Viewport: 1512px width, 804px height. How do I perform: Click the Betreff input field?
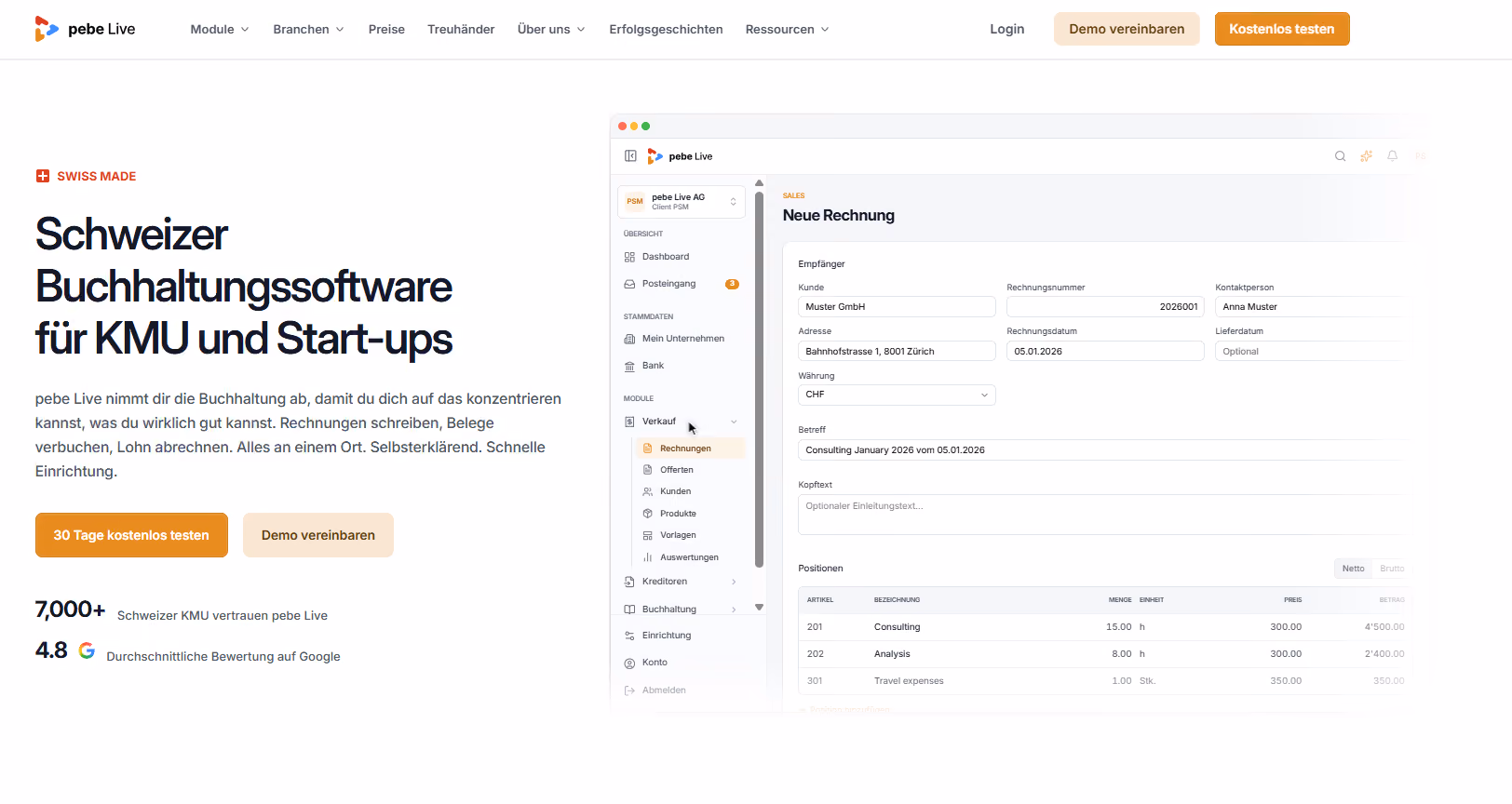coord(1103,450)
